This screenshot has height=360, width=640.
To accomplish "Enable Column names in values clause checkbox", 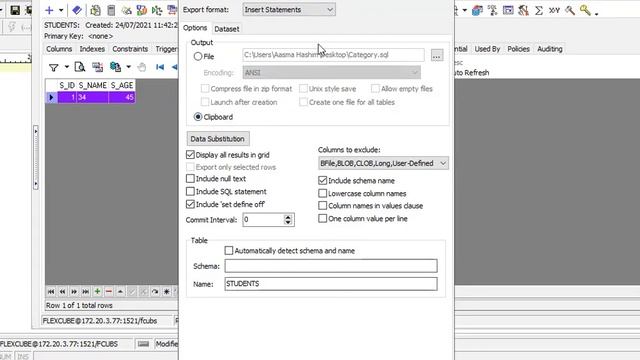I will [x=322, y=205].
